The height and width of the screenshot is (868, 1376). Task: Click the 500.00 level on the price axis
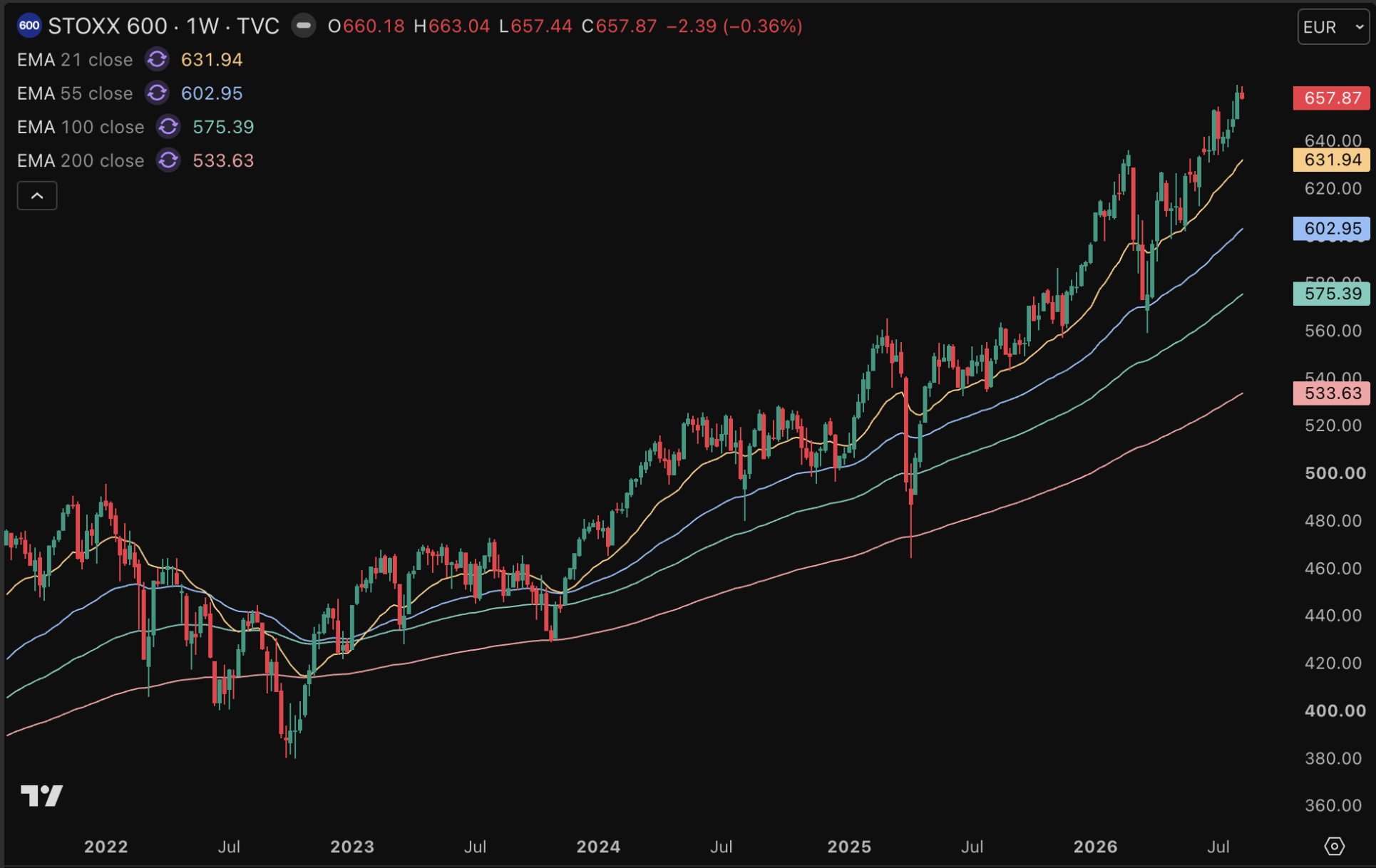click(x=1335, y=473)
